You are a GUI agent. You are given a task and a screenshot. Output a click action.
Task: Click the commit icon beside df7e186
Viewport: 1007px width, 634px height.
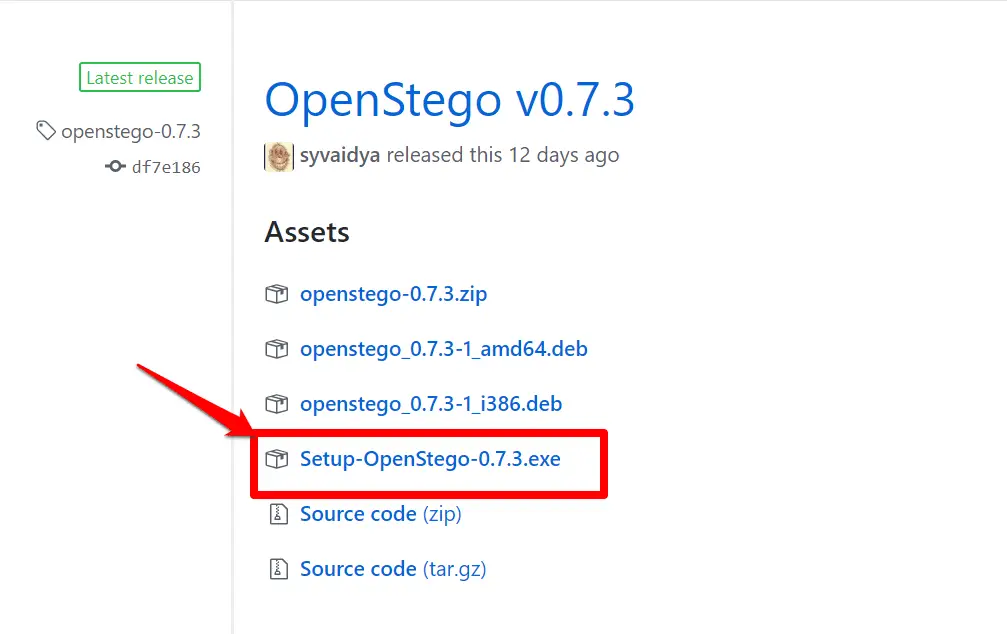[x=115, y=166]
